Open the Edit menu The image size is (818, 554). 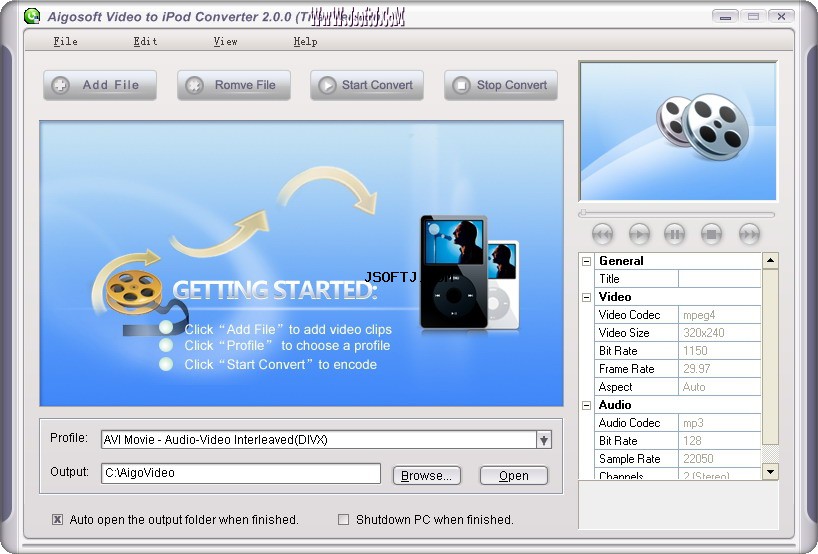point(145,41)
